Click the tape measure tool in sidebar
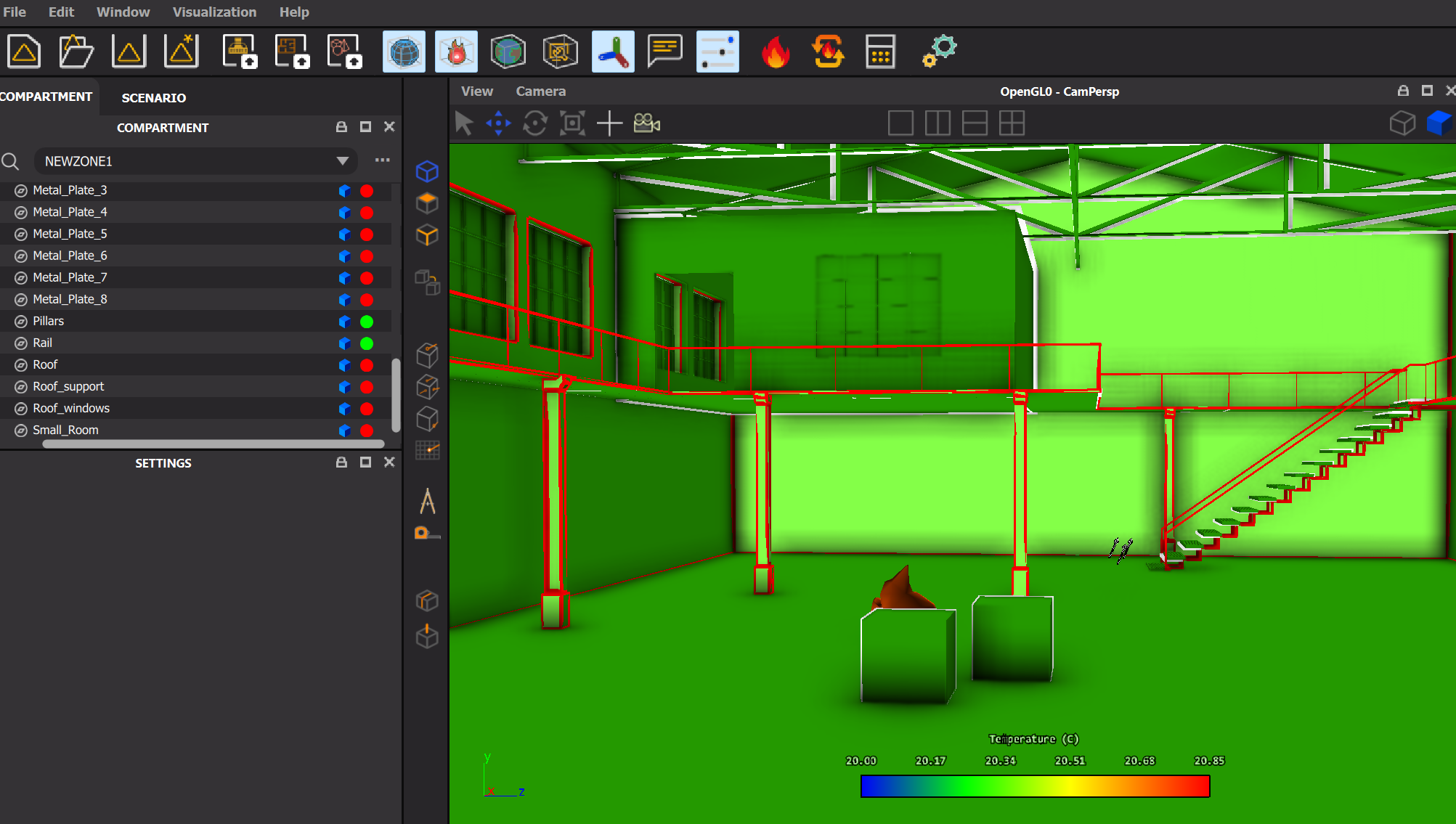The image size is (1456, 824). pyautogui.click(x=427, y=534)
